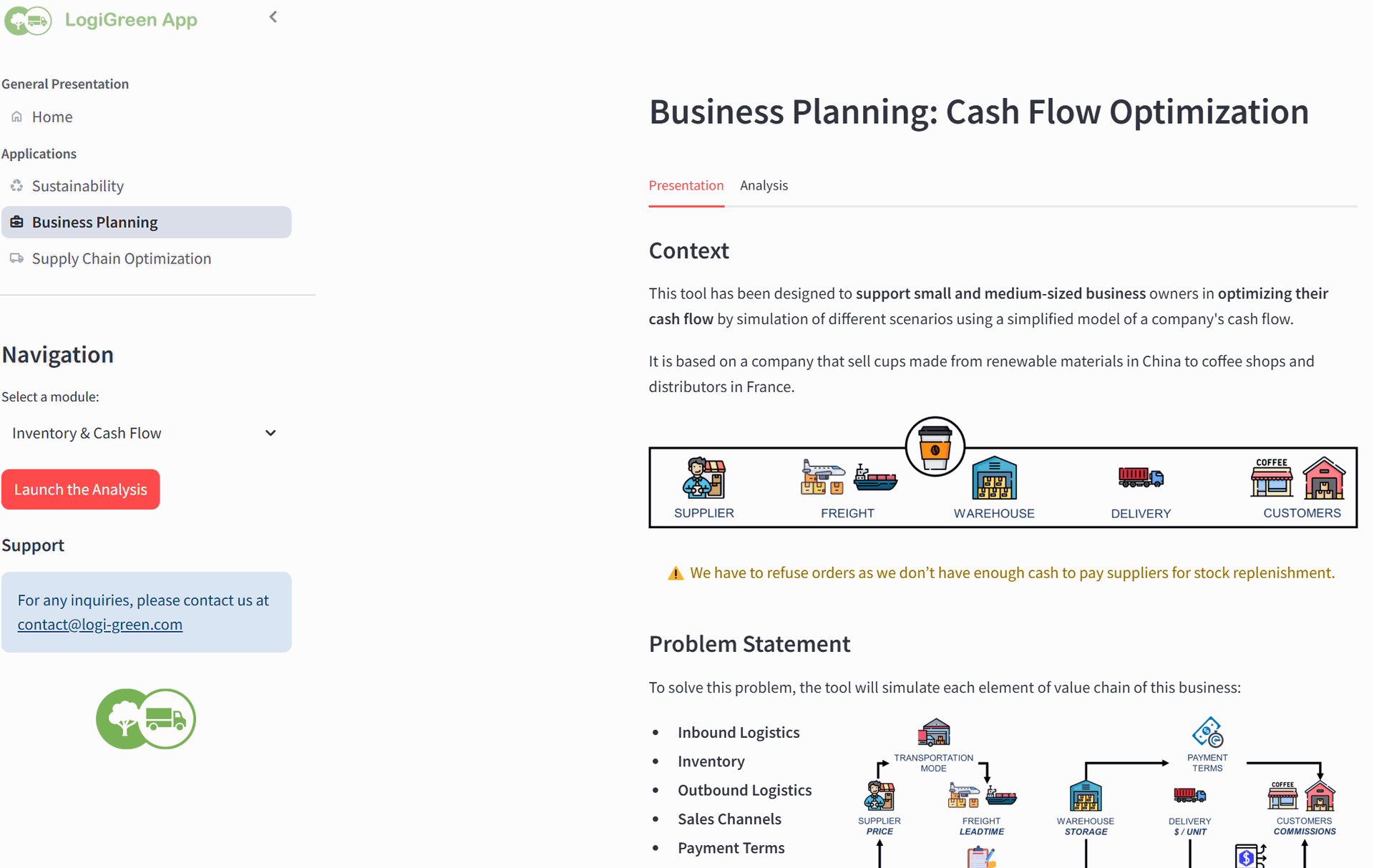Click the Supplier icon in the banner
The width and height of the screenshot is (1374, 868).
point(703,477)
